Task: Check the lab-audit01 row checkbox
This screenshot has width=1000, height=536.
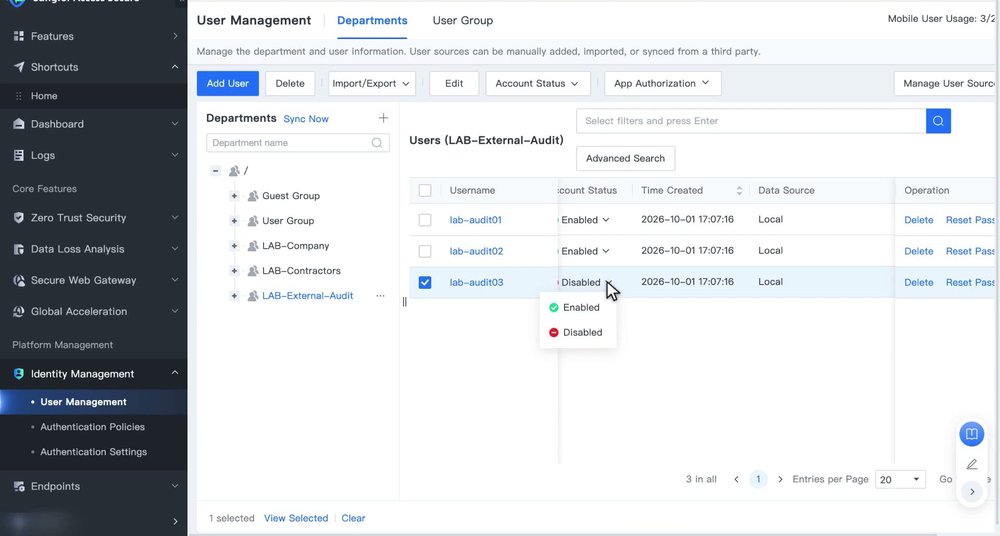Action: pos(425,220)
